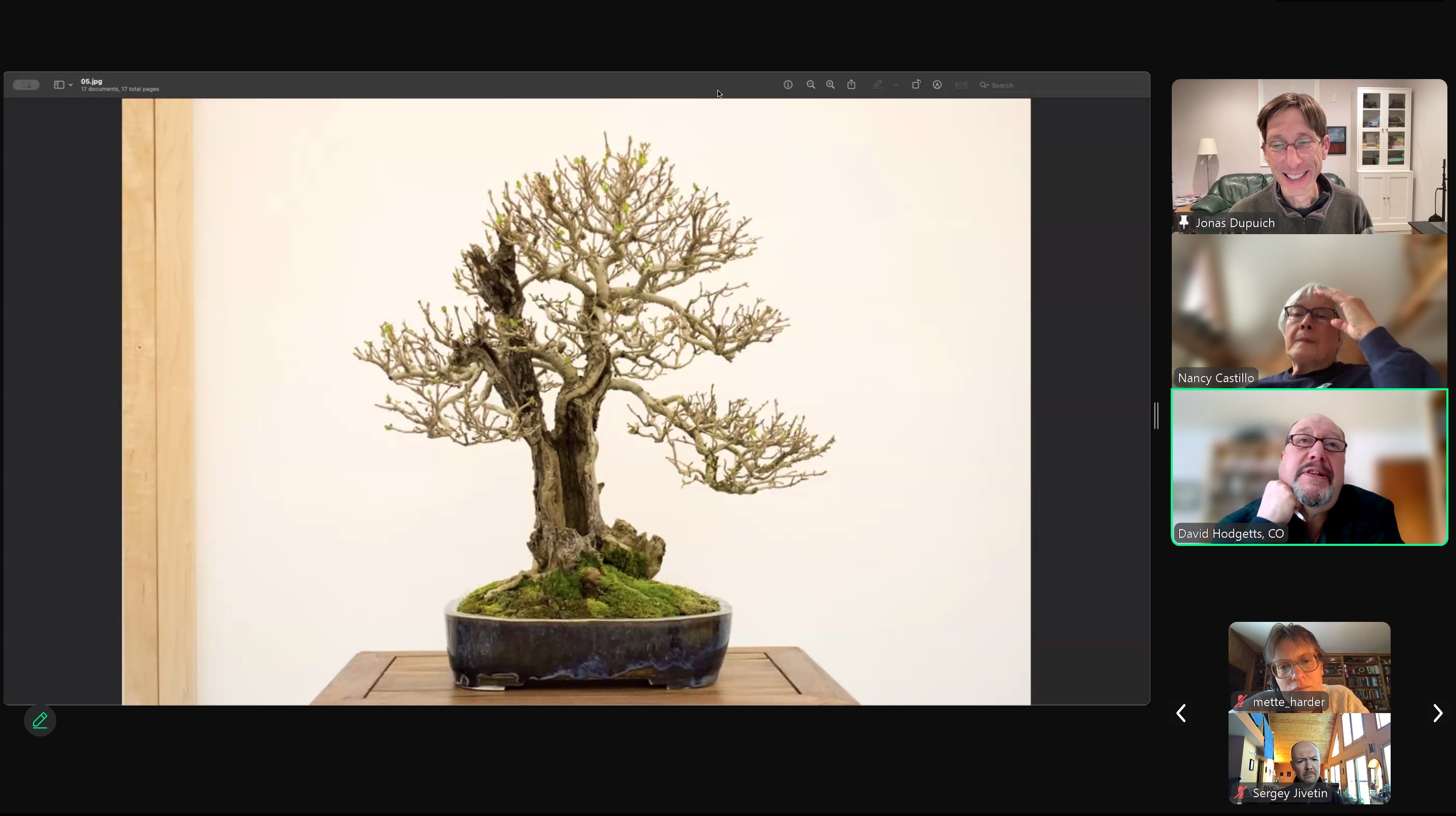1456x816 pixels.
Task: Open the Share menu in Preview
Action: 851,85
